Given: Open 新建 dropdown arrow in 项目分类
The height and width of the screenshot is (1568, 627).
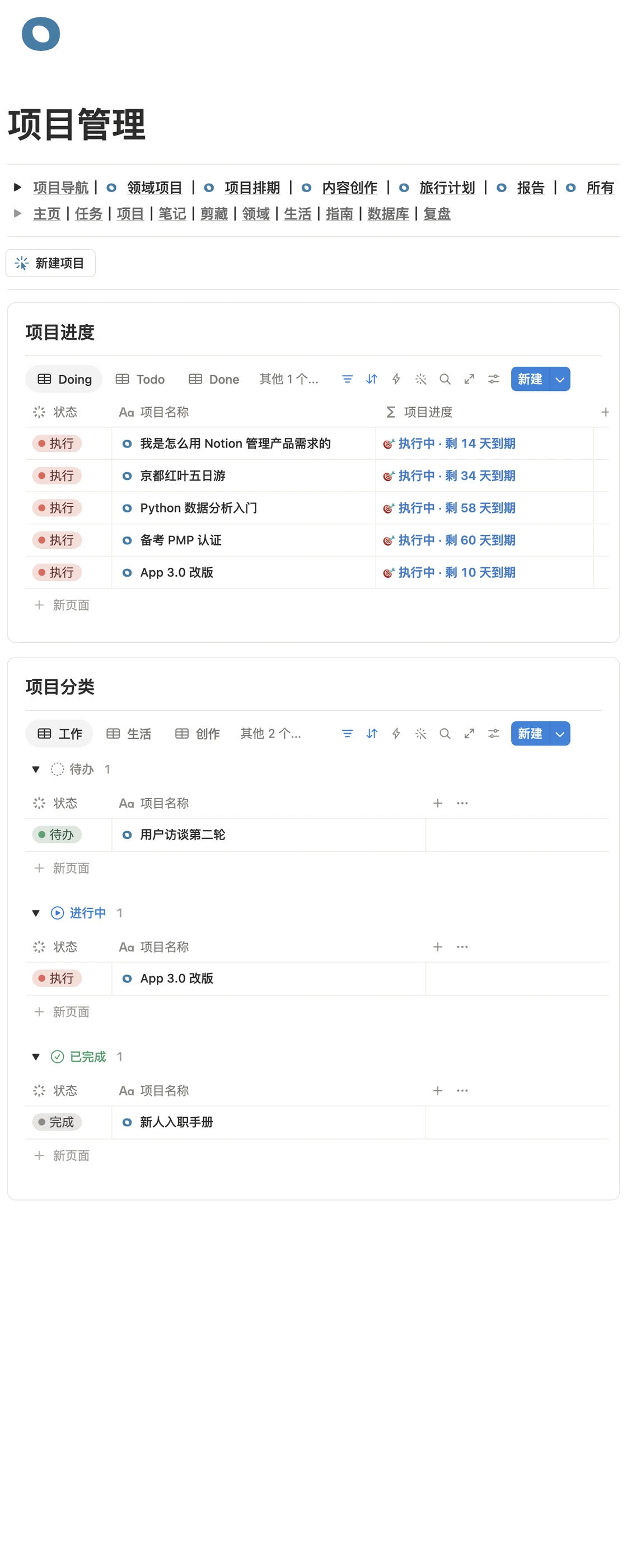Looking at the screenshot, I should [560, 734].
